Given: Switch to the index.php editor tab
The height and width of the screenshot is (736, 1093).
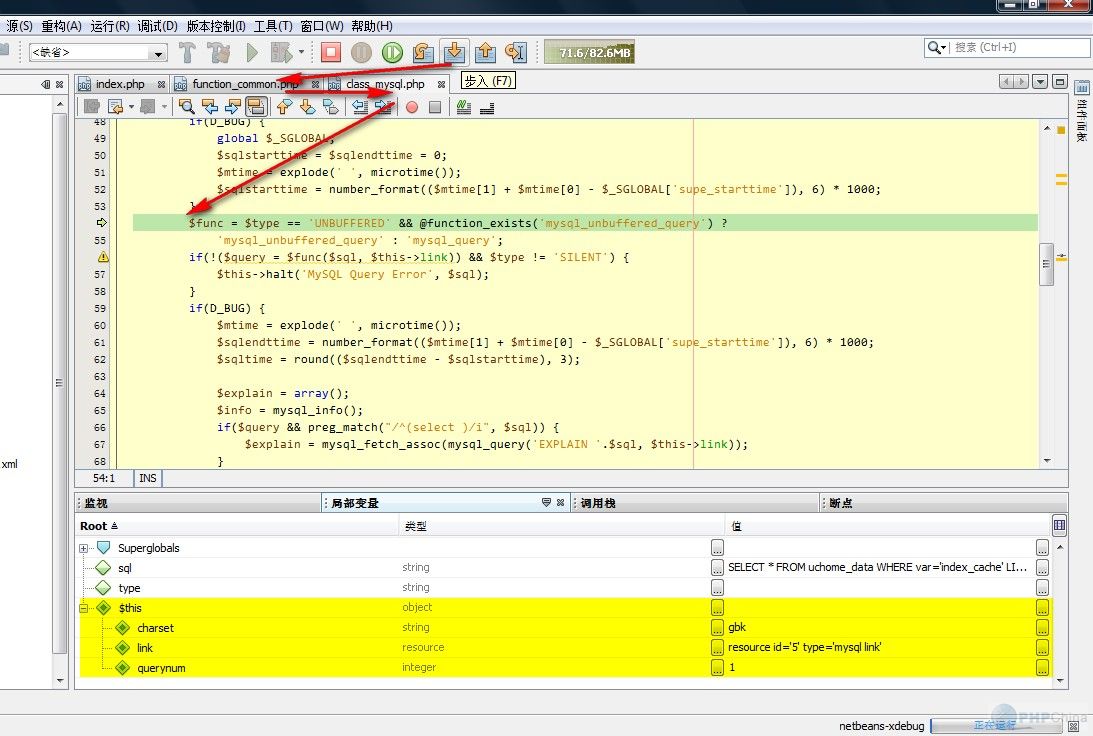Looking at the screenshot, I should 120,84.
